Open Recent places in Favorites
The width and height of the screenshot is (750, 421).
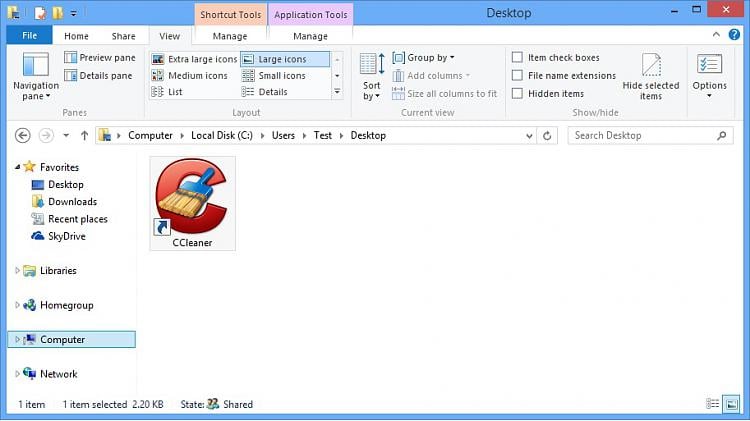69,219
